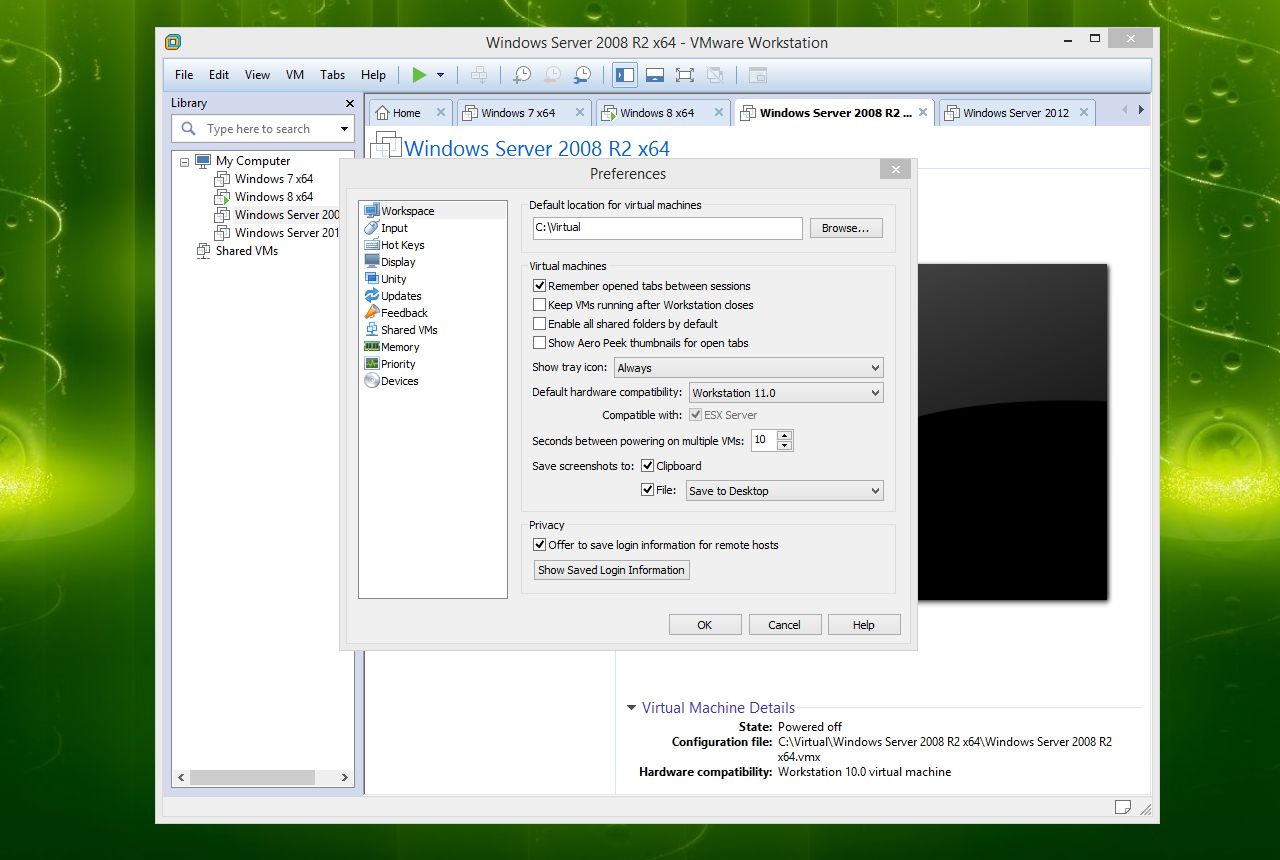Power on the virtual machine with green play button

pyautogui.click(x=419, y=75)
